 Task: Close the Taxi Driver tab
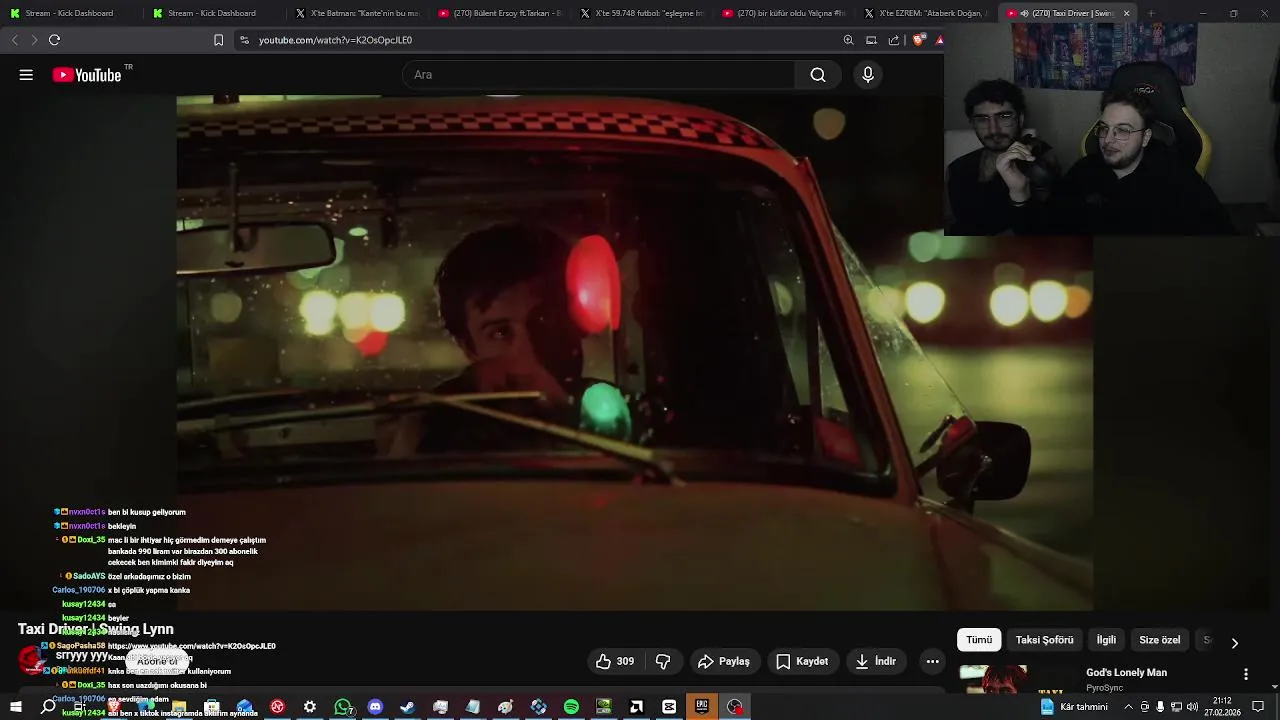[1126, 13]
